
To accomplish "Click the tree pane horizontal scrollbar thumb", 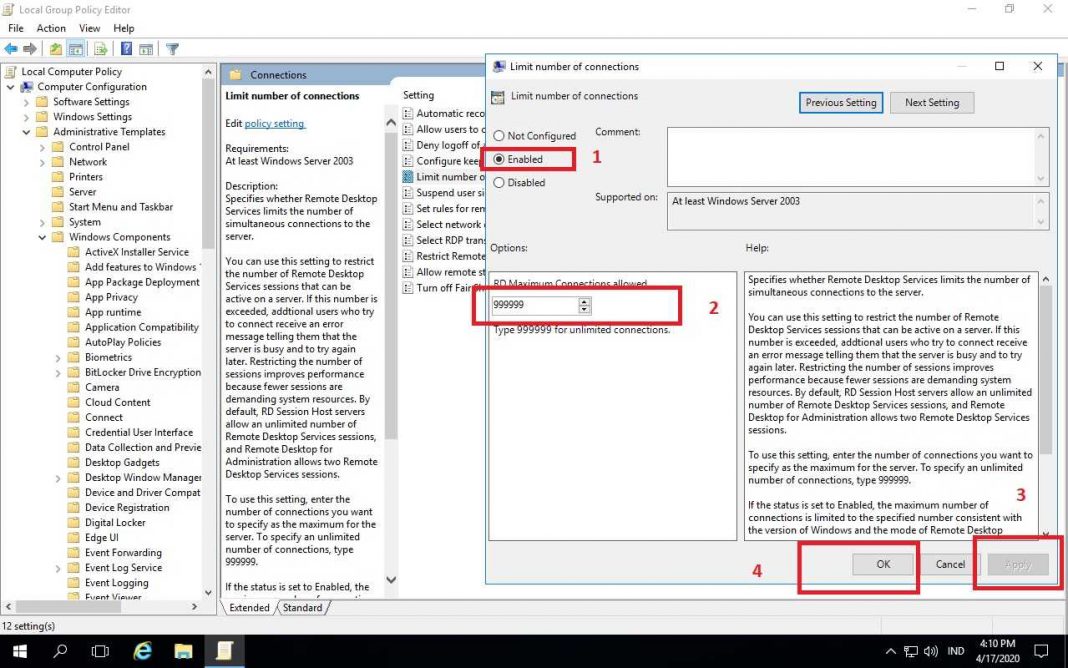I will tap(69, 606).
